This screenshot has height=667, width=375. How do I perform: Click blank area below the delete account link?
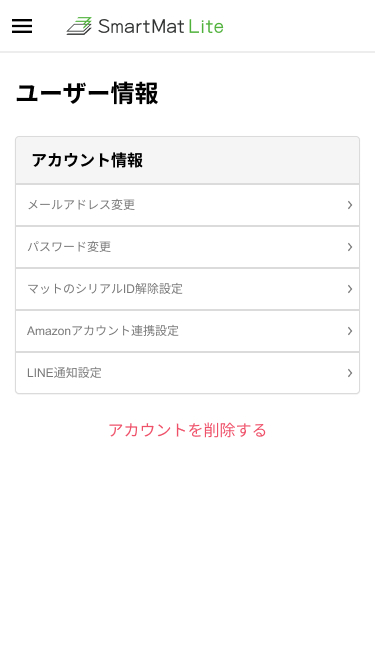(x=188, y=553)
